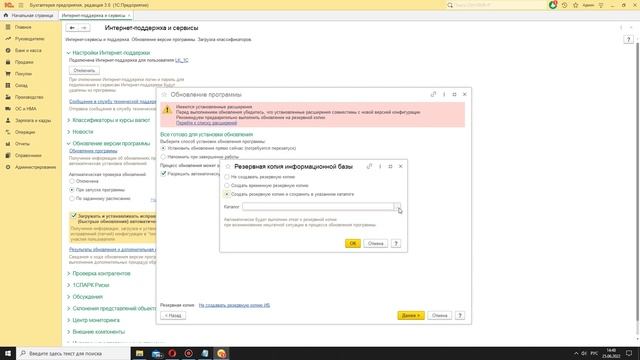Open help '?' in Резервная копия dialog
The width and height of the screenshot is (640, 360).
[x=396, y=243]
